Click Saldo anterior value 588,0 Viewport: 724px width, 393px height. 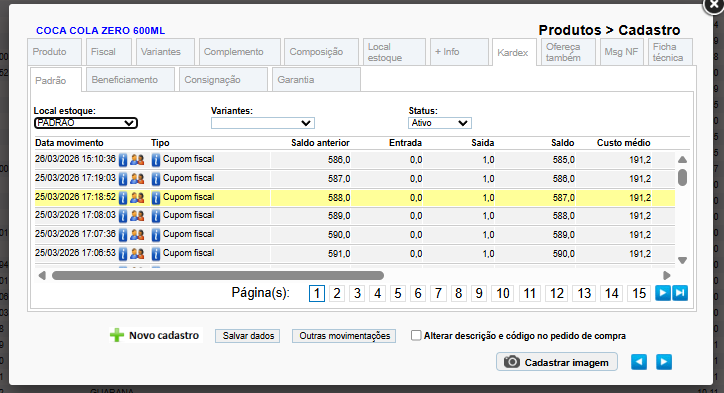tap(339, 198)
